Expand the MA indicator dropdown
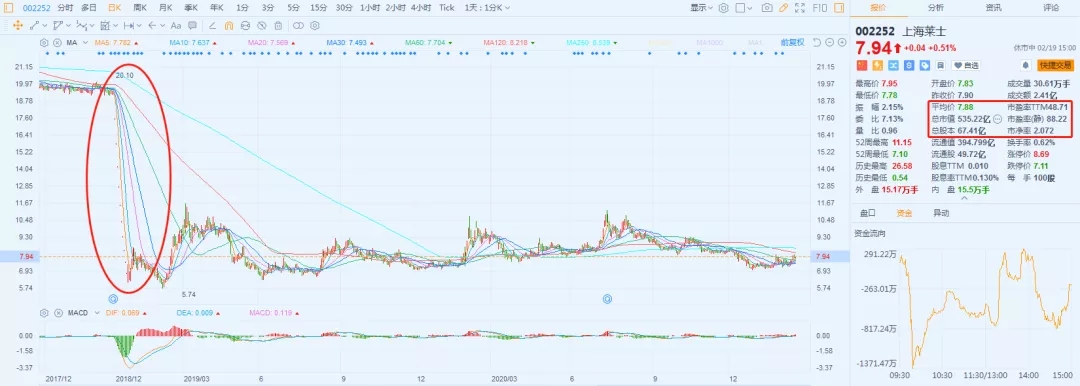1080x386 pixels. 85,43
